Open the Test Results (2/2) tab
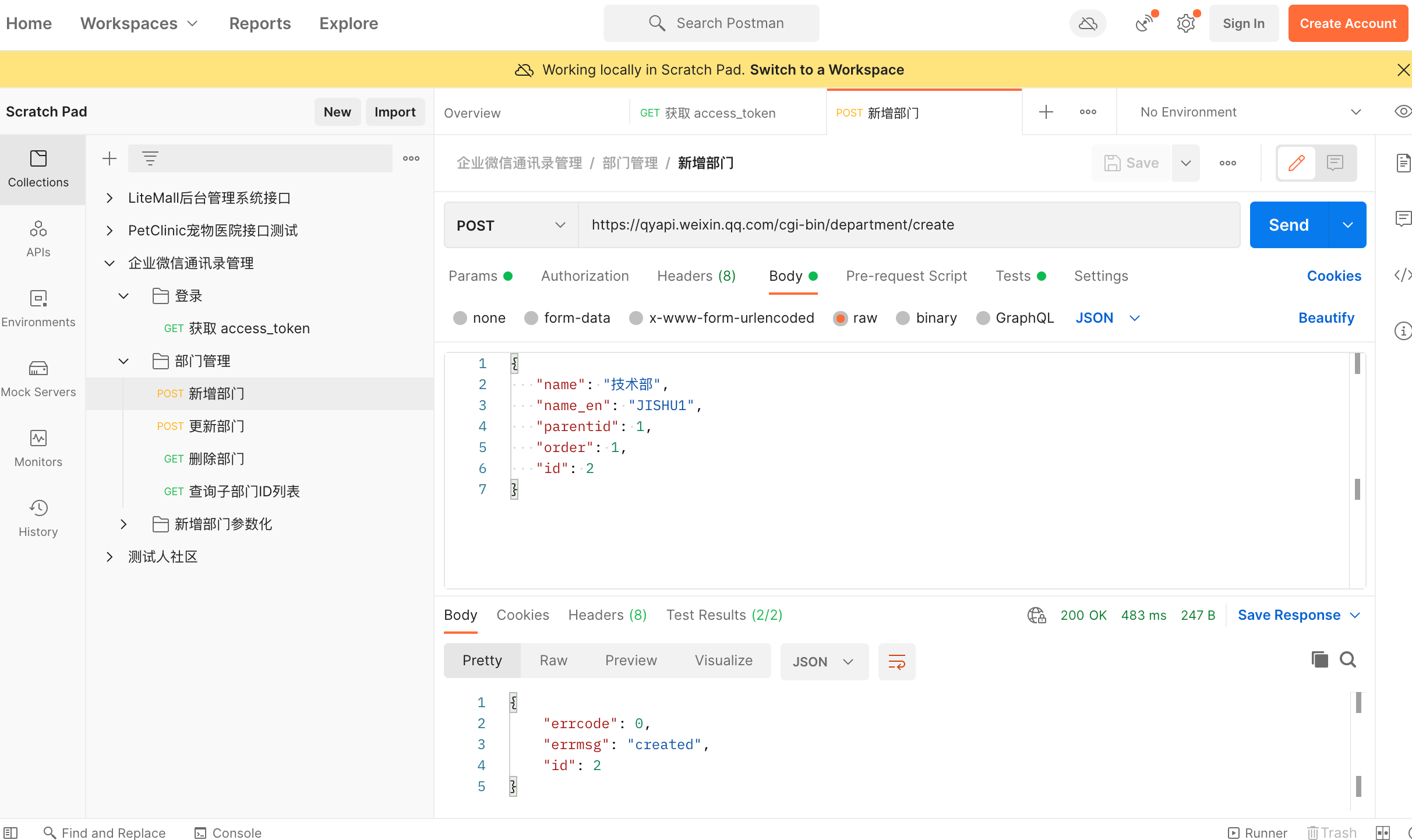This screenshot has width=1412, height=840. pyautogui.click(x=725, y=615)
